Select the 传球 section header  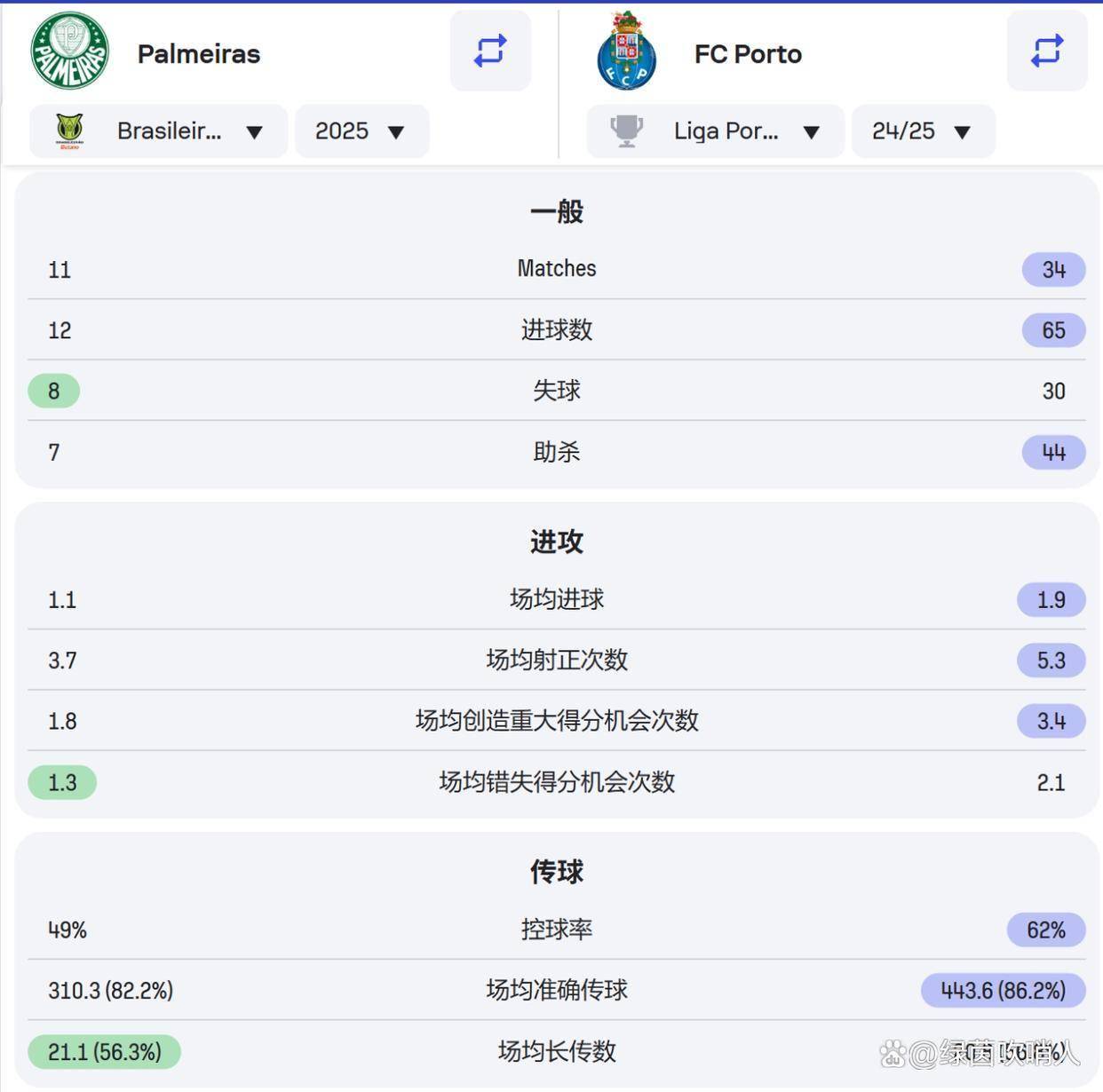click(x=557, y=872)
